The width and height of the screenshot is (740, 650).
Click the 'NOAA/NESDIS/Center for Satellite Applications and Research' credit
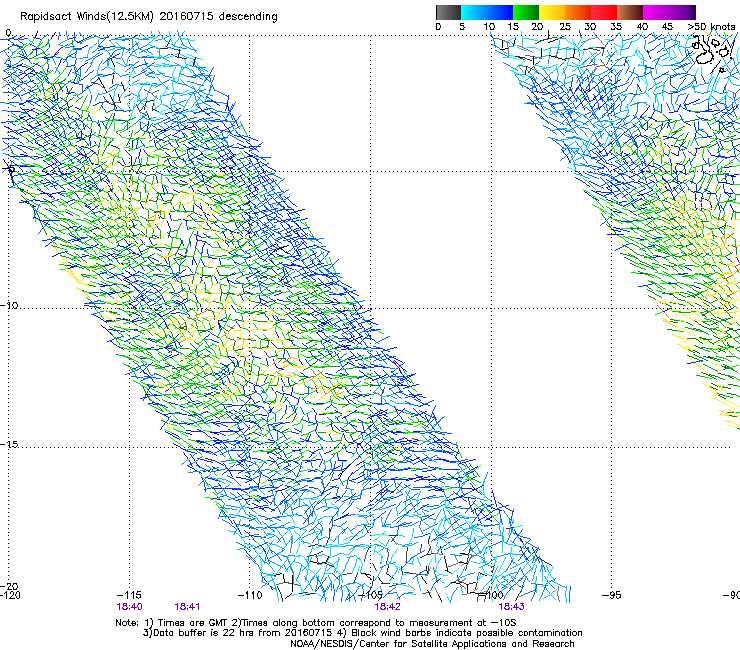point(432,644)
